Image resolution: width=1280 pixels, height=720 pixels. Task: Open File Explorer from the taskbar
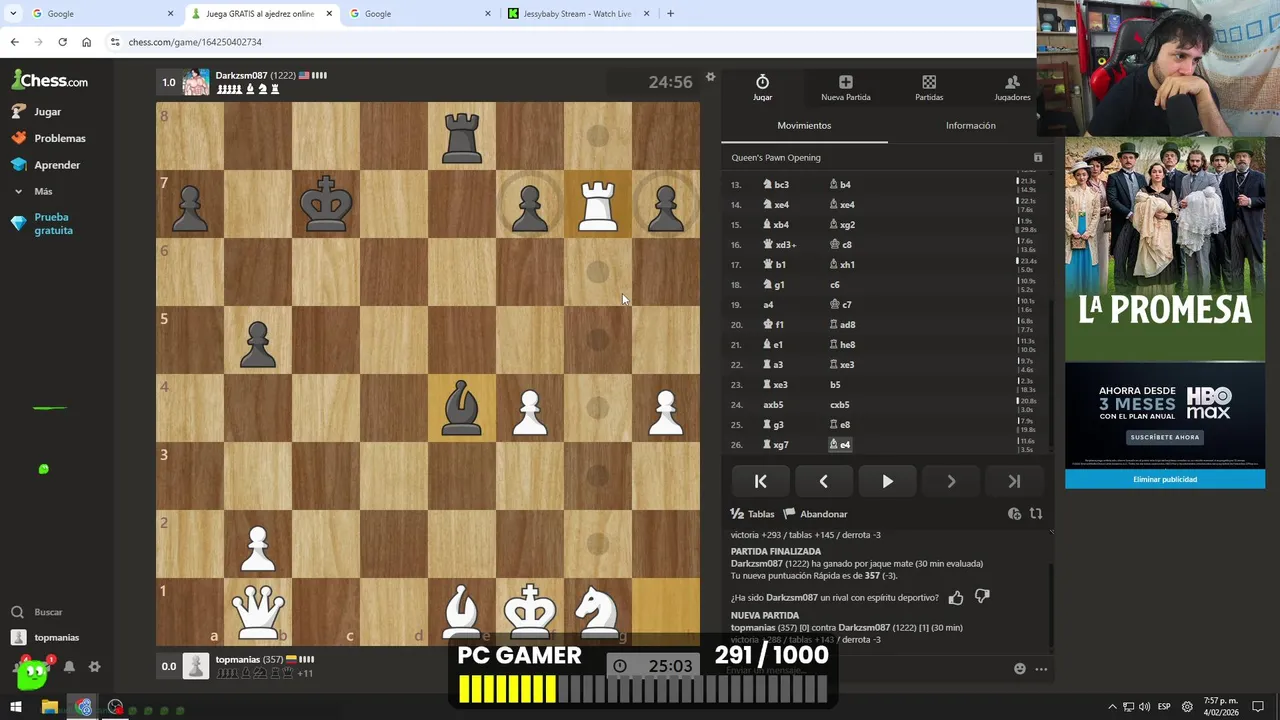click(x=49, y=707)
